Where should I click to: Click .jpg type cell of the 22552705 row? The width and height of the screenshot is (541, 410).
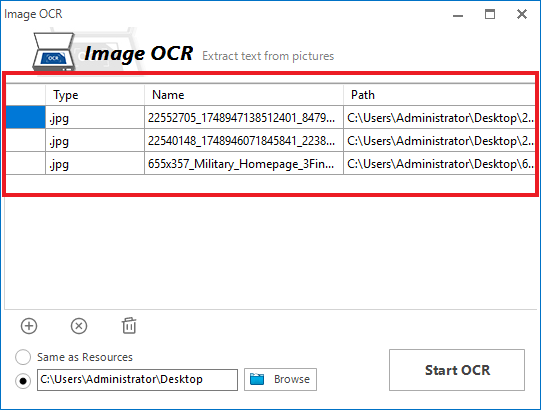(x=95, y=118)
